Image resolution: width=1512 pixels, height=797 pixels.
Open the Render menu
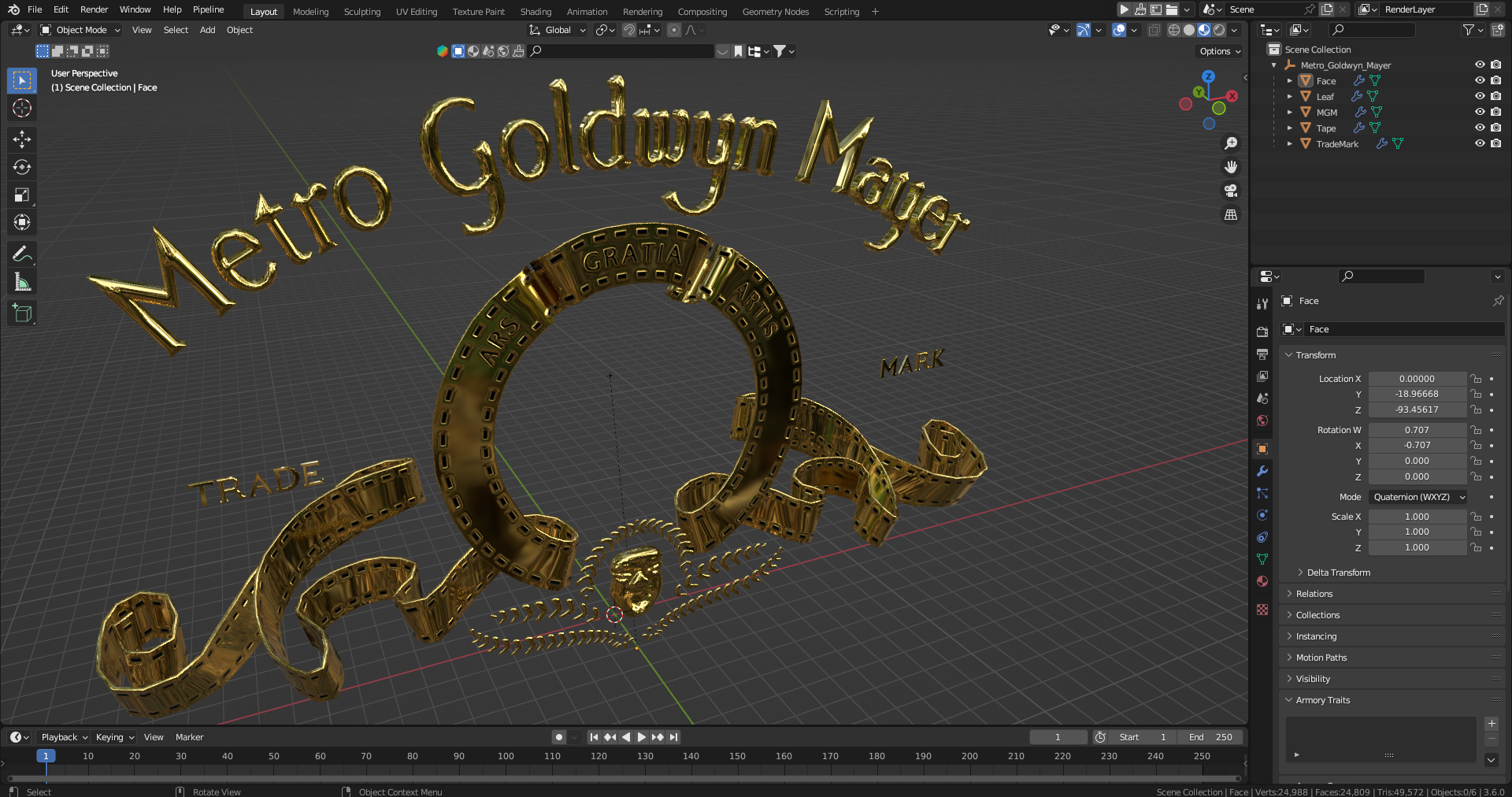click(94, 9)
